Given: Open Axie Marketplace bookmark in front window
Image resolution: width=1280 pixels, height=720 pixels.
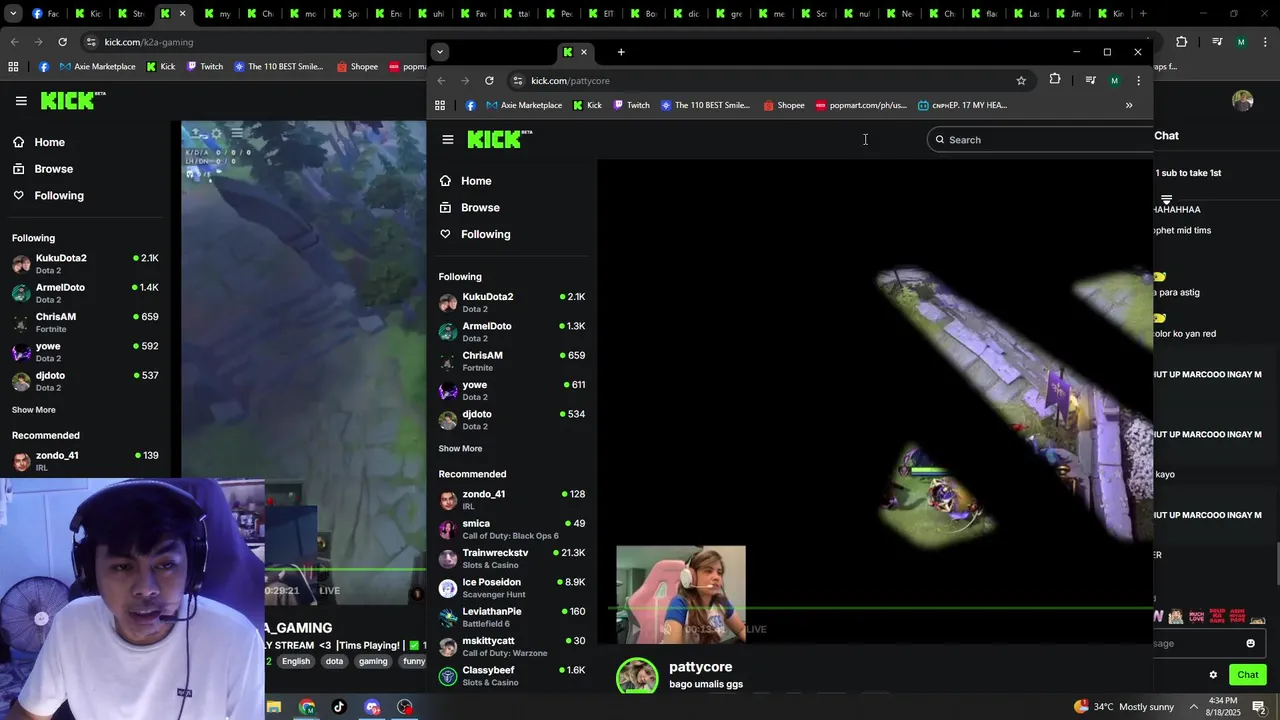Looking at the screenshot, I should 524,105.
